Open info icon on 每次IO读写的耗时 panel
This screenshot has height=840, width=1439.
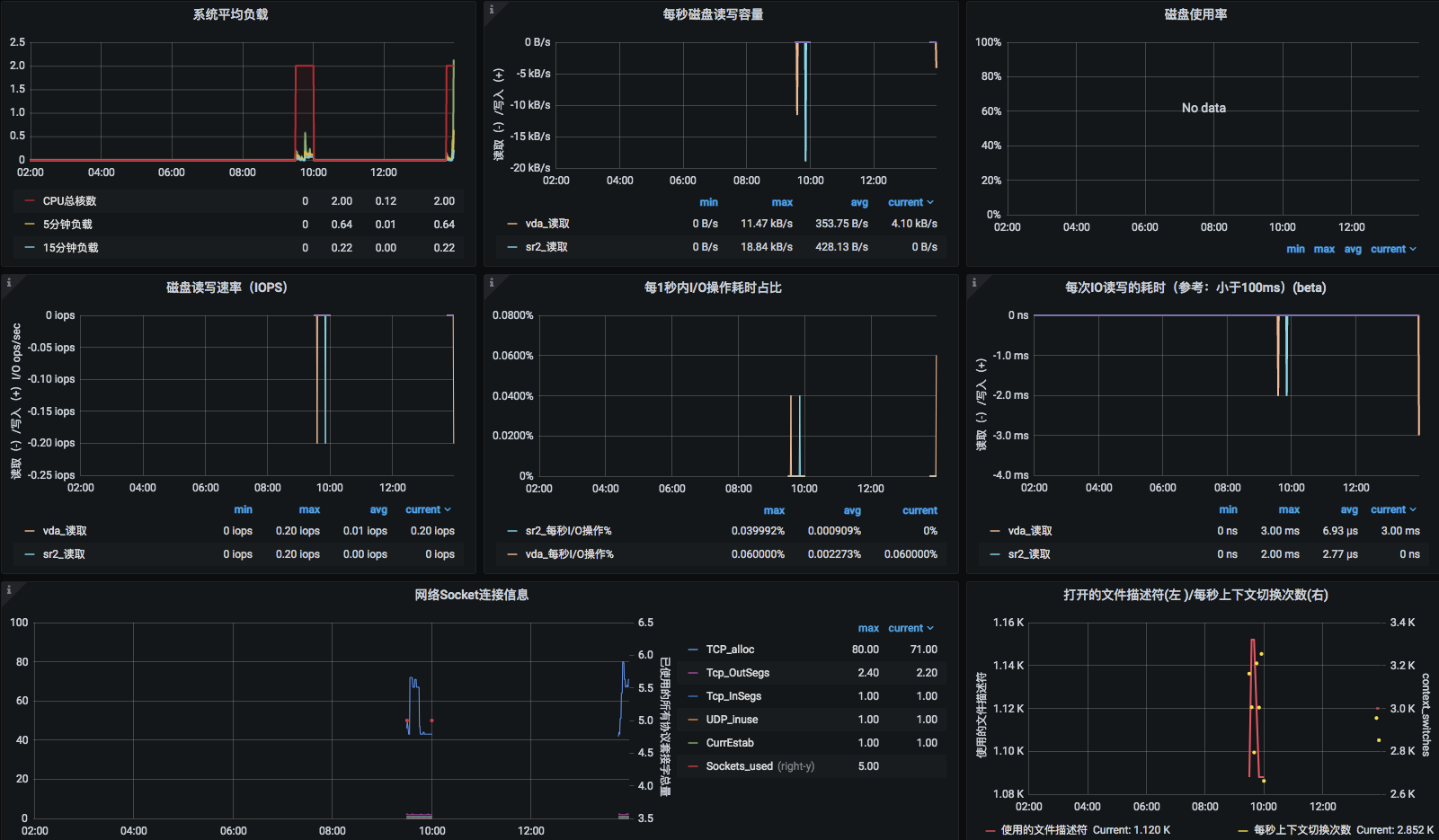(x=973, y=282)
